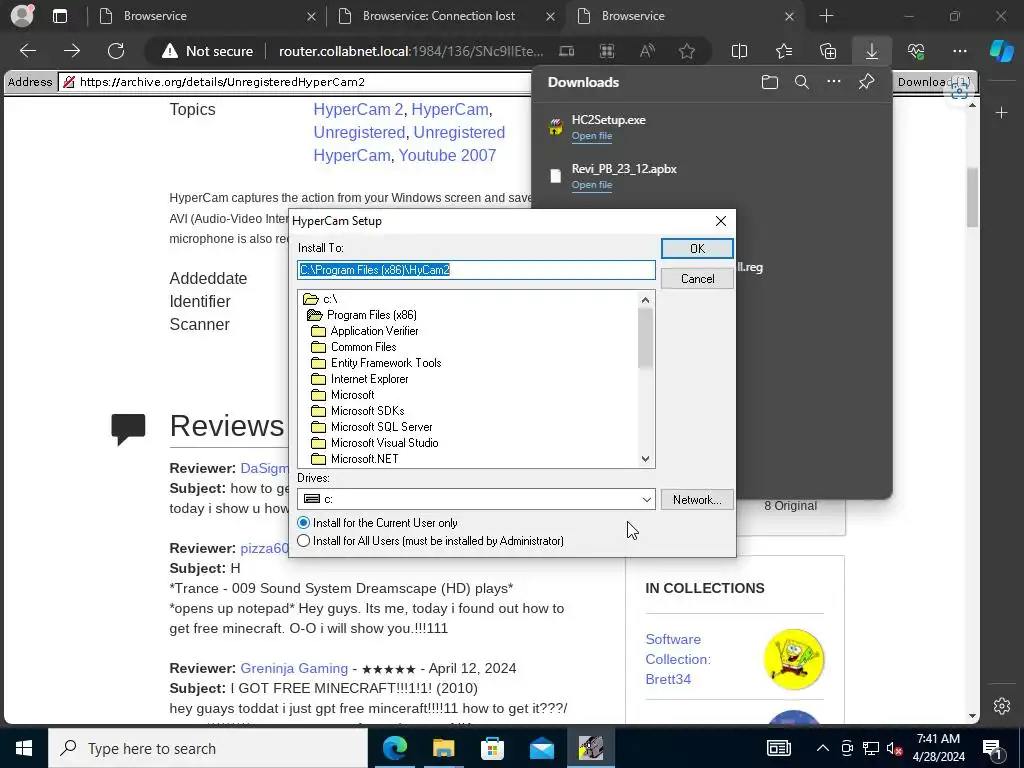Screen dimensions: 1024x768
Task: Open File Explorer from taskbar
Action: 443,748
